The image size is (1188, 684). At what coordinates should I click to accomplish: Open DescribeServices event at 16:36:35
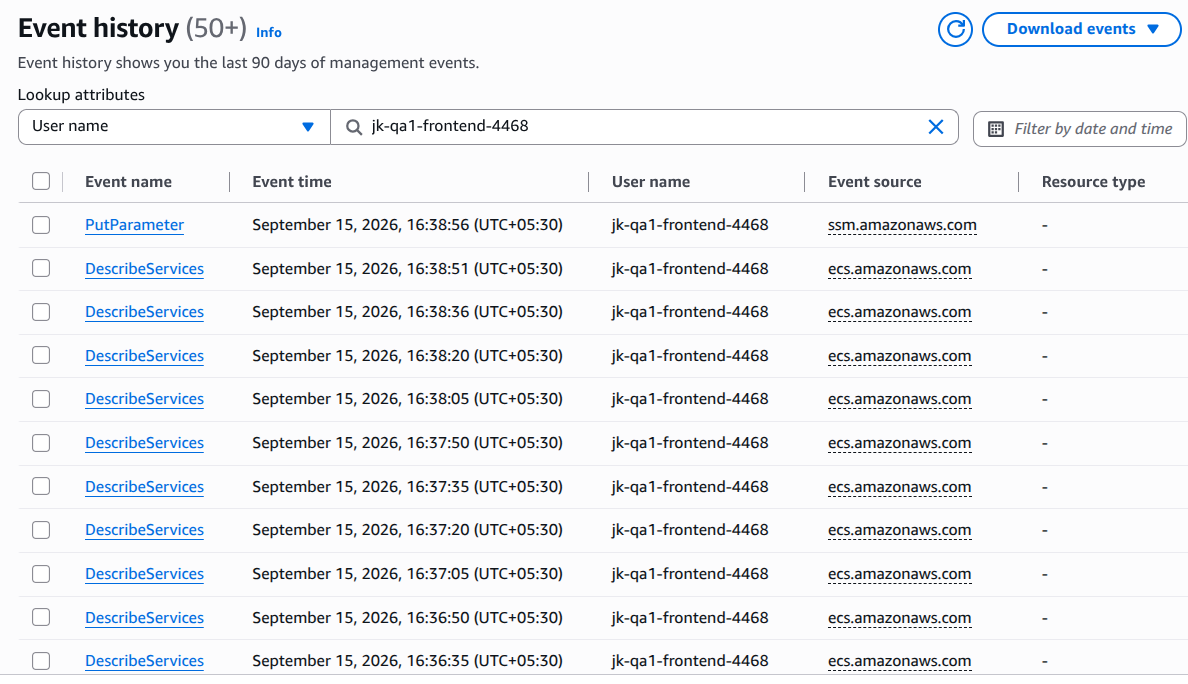click(144, 661)
